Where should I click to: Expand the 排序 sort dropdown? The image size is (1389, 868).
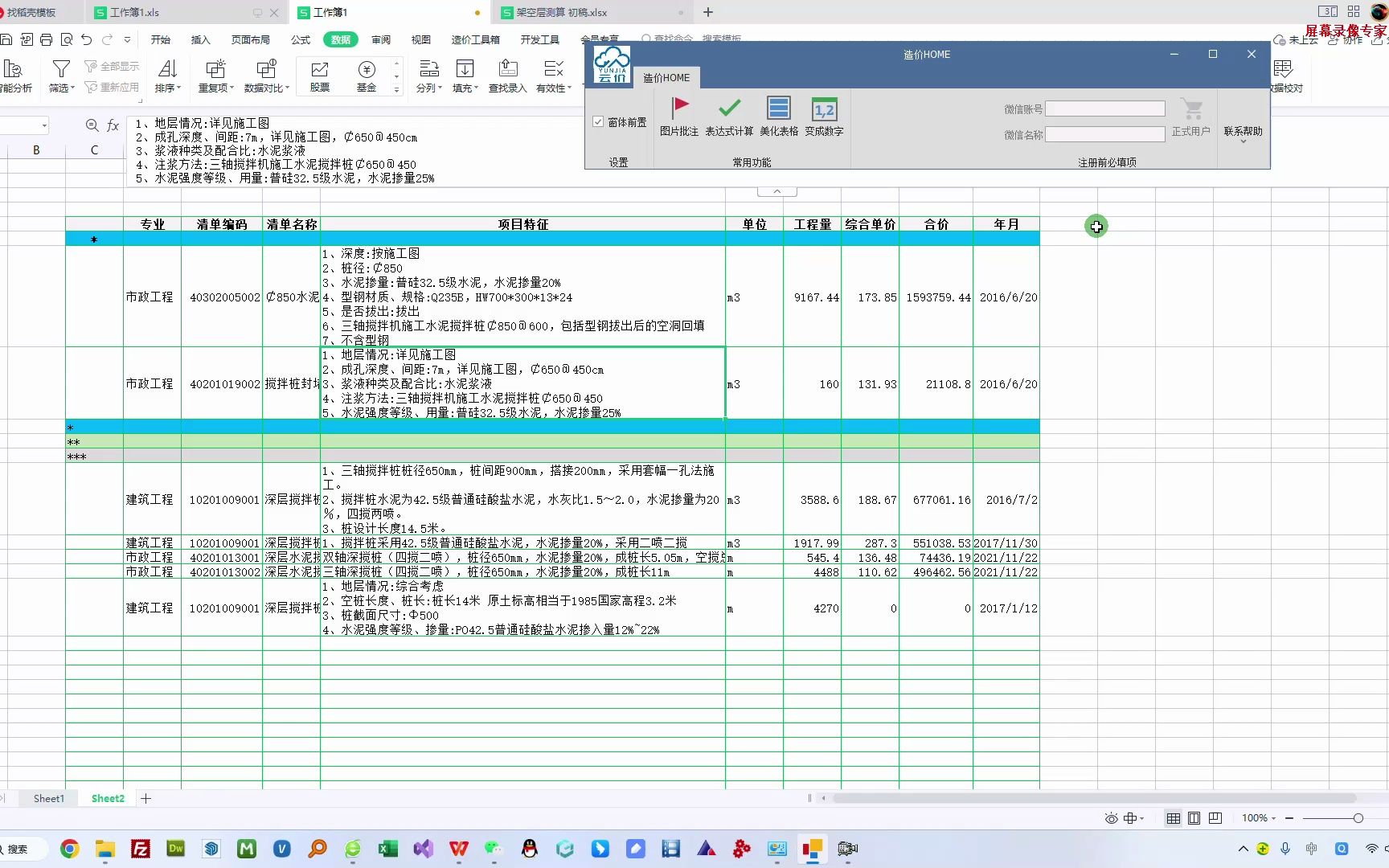coord(167,76)
